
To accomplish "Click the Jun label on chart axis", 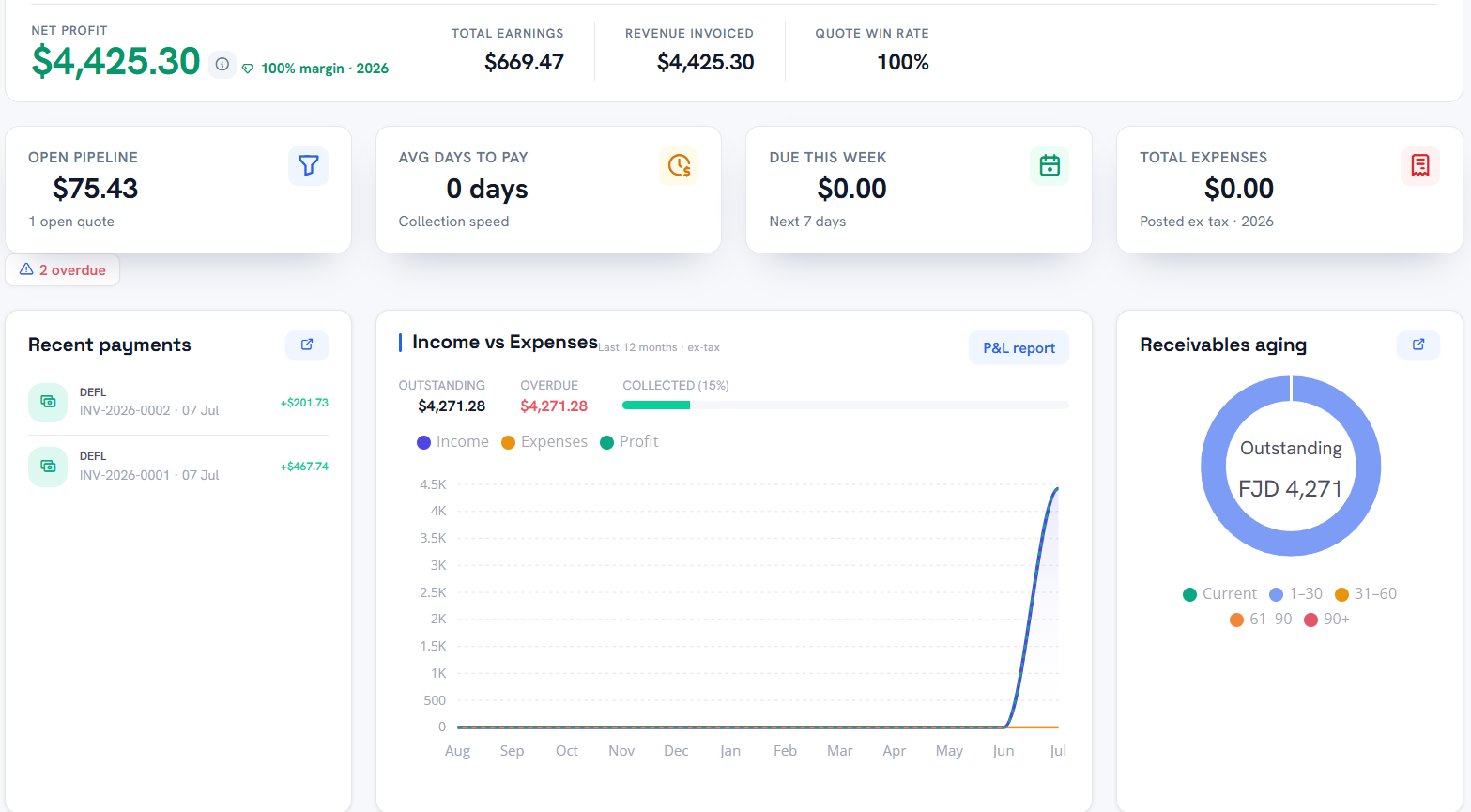I will tap(1003, 751).
